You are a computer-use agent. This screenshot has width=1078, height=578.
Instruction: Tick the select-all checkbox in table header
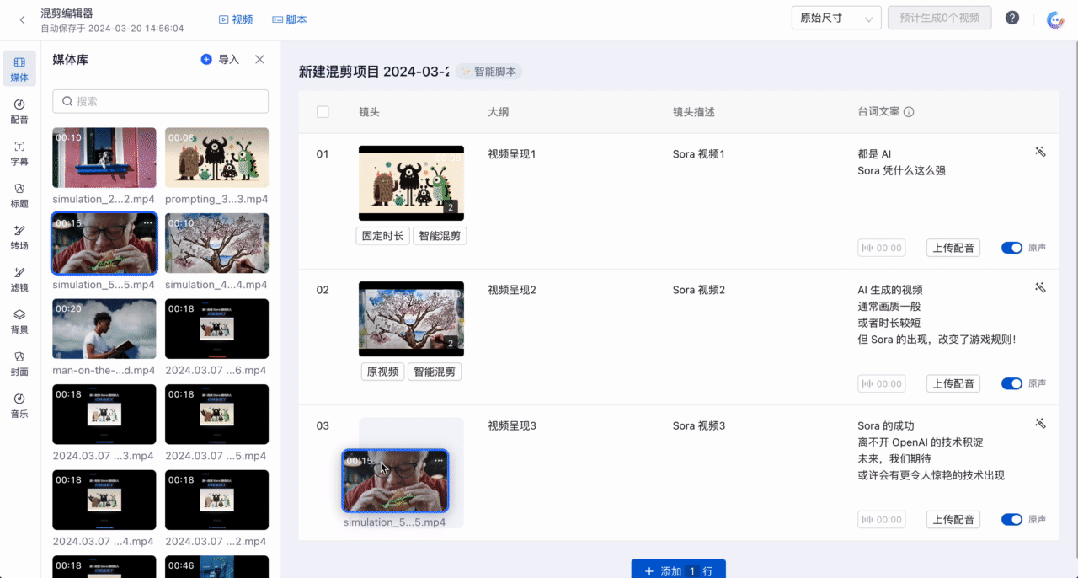322,111
